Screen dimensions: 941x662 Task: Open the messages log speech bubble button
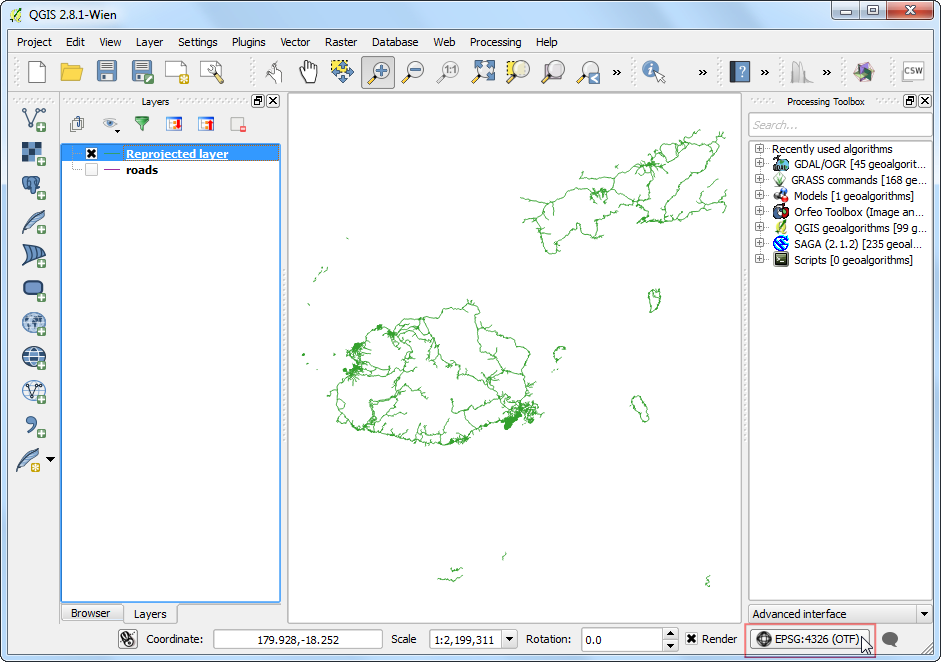[x=890, y=639]
